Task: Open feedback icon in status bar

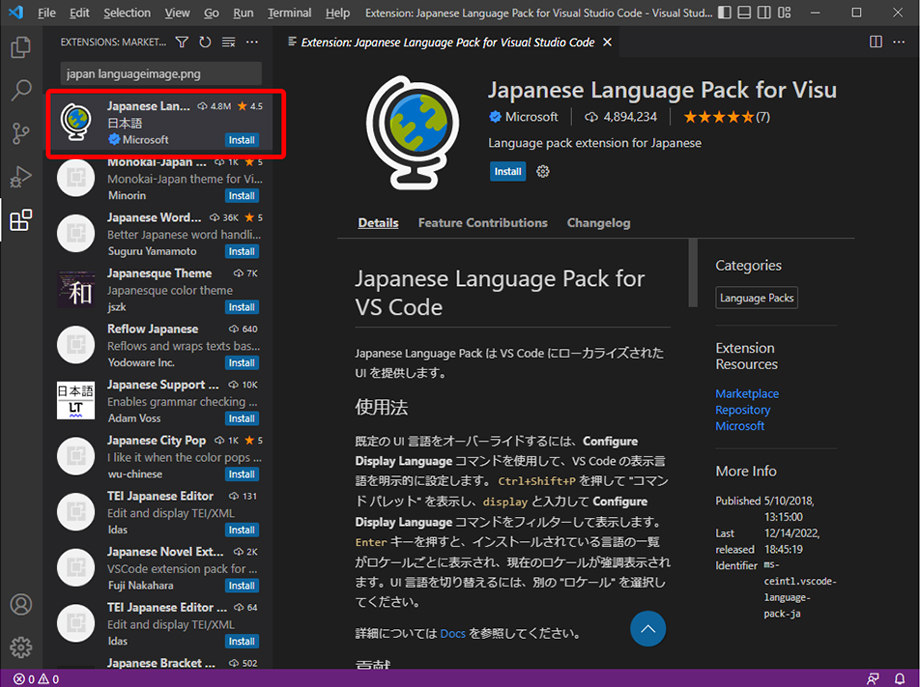Action: pos(873,679)
